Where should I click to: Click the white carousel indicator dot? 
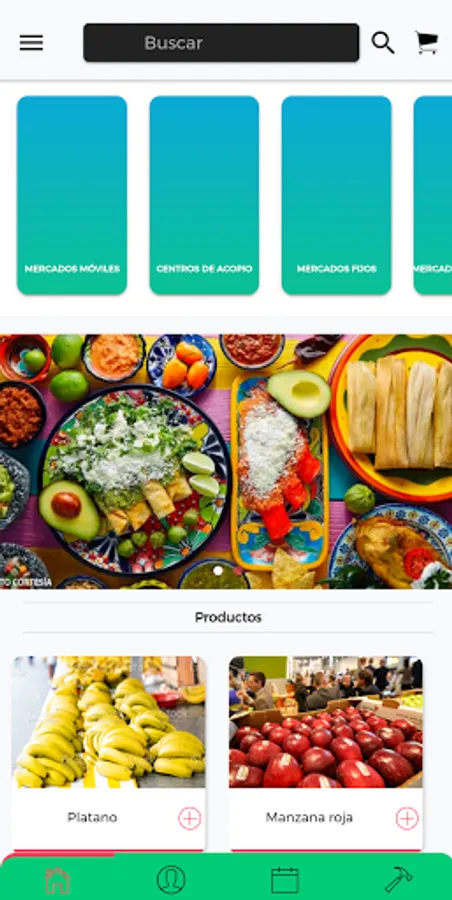tap(218, 571)
